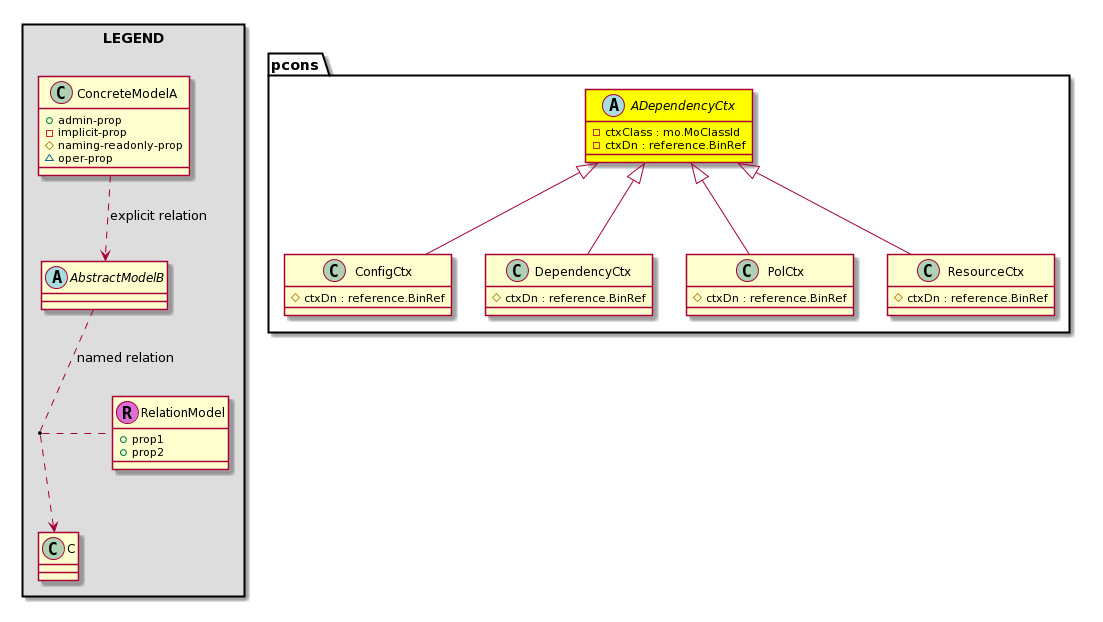Click the small dot joining the named relation
Screen dimensions: 1103x622
(x=40, y=433)
